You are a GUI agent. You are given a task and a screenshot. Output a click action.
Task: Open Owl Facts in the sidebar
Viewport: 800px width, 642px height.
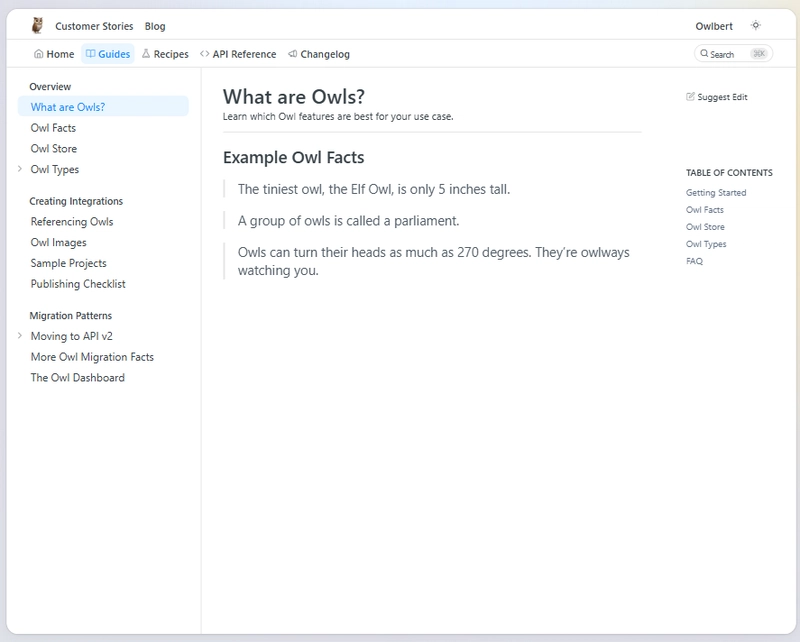pos(53,128)
